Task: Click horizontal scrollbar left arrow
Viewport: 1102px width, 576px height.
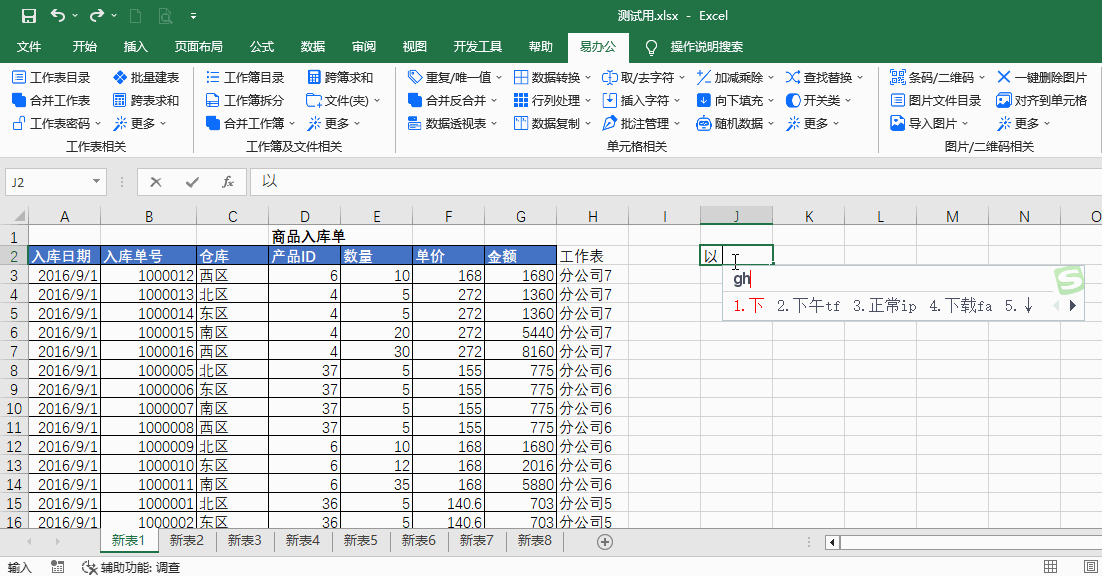Action: tap(832, 542)
